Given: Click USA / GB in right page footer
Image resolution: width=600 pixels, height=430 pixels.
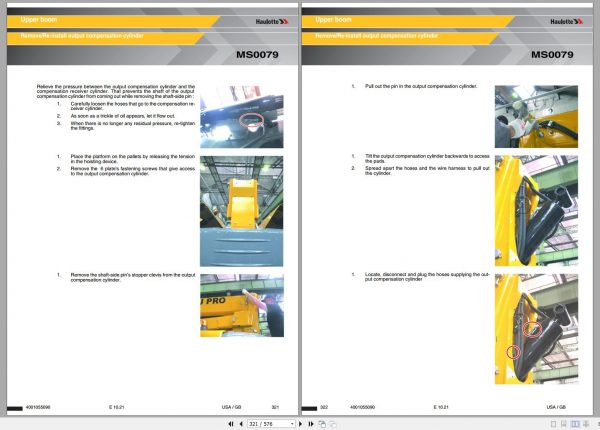Looking at the screenshot, I should coord(556,407).
